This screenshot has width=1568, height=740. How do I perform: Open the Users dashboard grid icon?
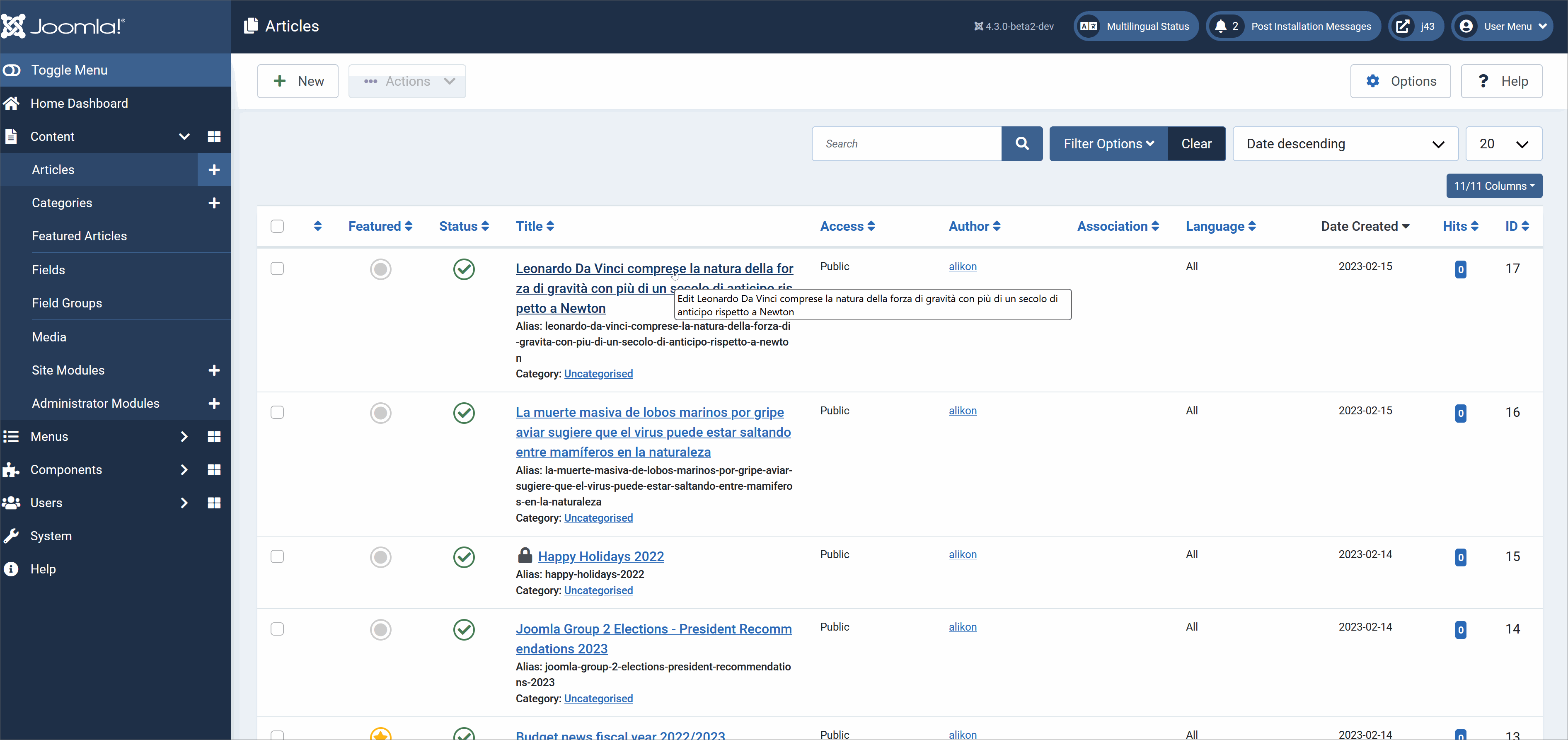point(214,503)
